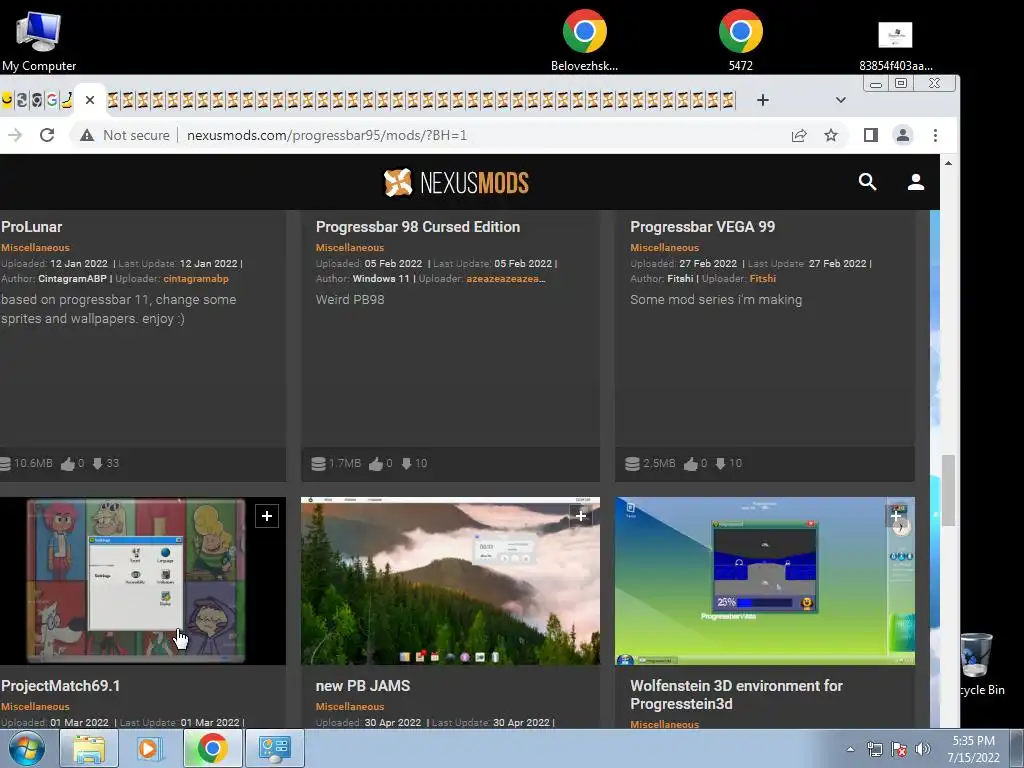Reload the page with the refresh button
This screenshot has width=1024, height=768.
click(47, 135)
